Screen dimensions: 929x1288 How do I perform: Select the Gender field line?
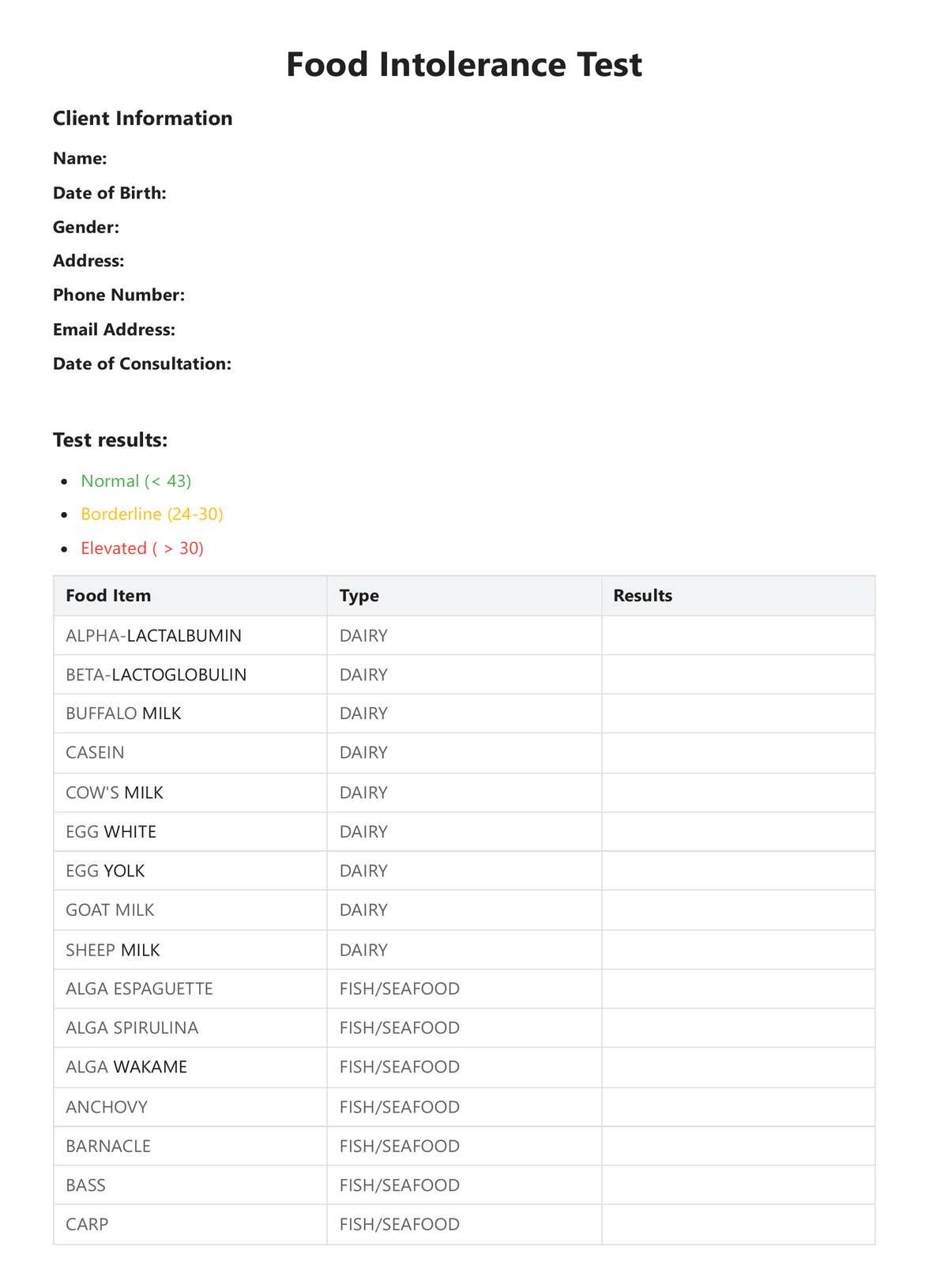click(x=86, y=227)
